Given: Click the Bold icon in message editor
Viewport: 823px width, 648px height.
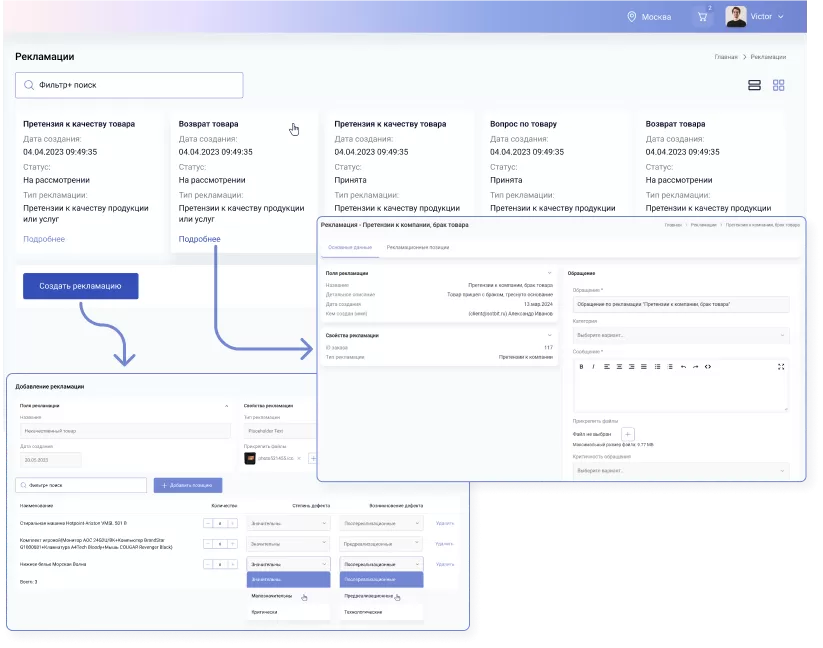Looking at the screenshot, I should 581,367.
